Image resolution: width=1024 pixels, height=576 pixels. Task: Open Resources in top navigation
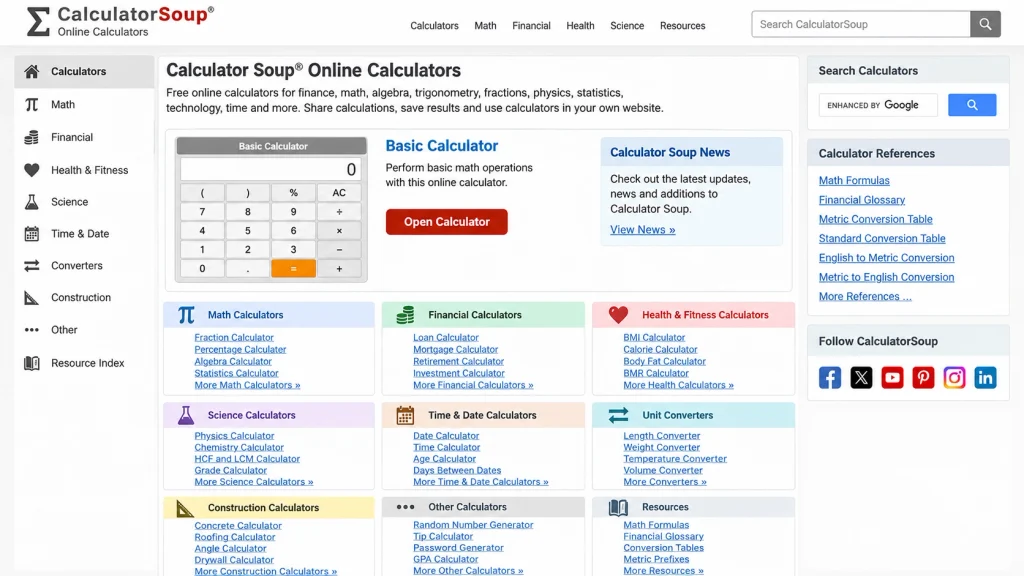coord(682,25)
